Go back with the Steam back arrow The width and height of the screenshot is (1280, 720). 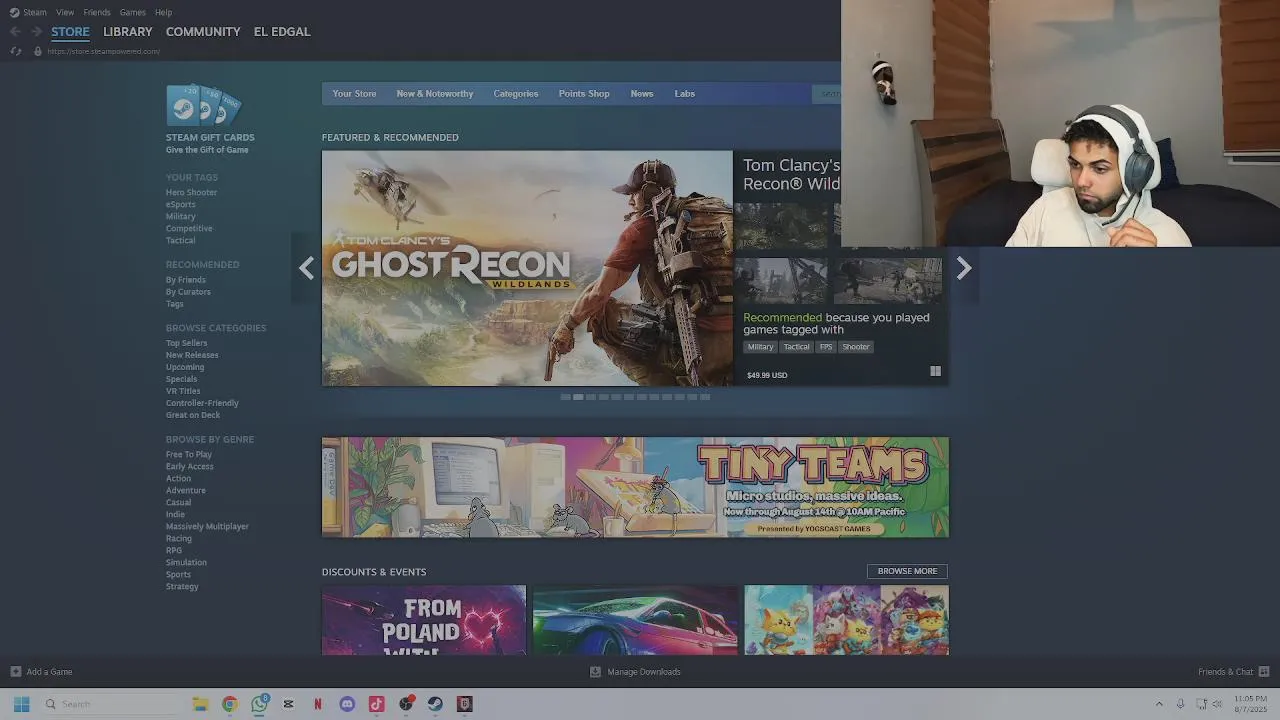[15, 32]
